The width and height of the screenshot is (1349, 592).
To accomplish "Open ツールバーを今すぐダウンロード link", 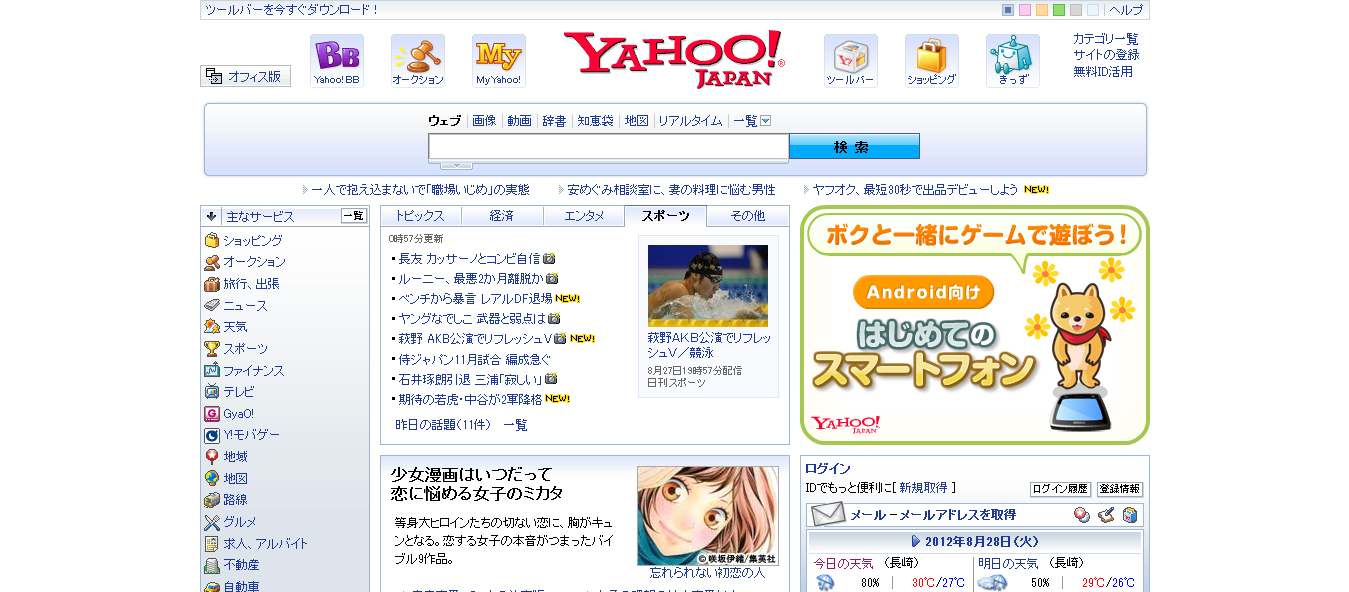I will click(292, 10).
